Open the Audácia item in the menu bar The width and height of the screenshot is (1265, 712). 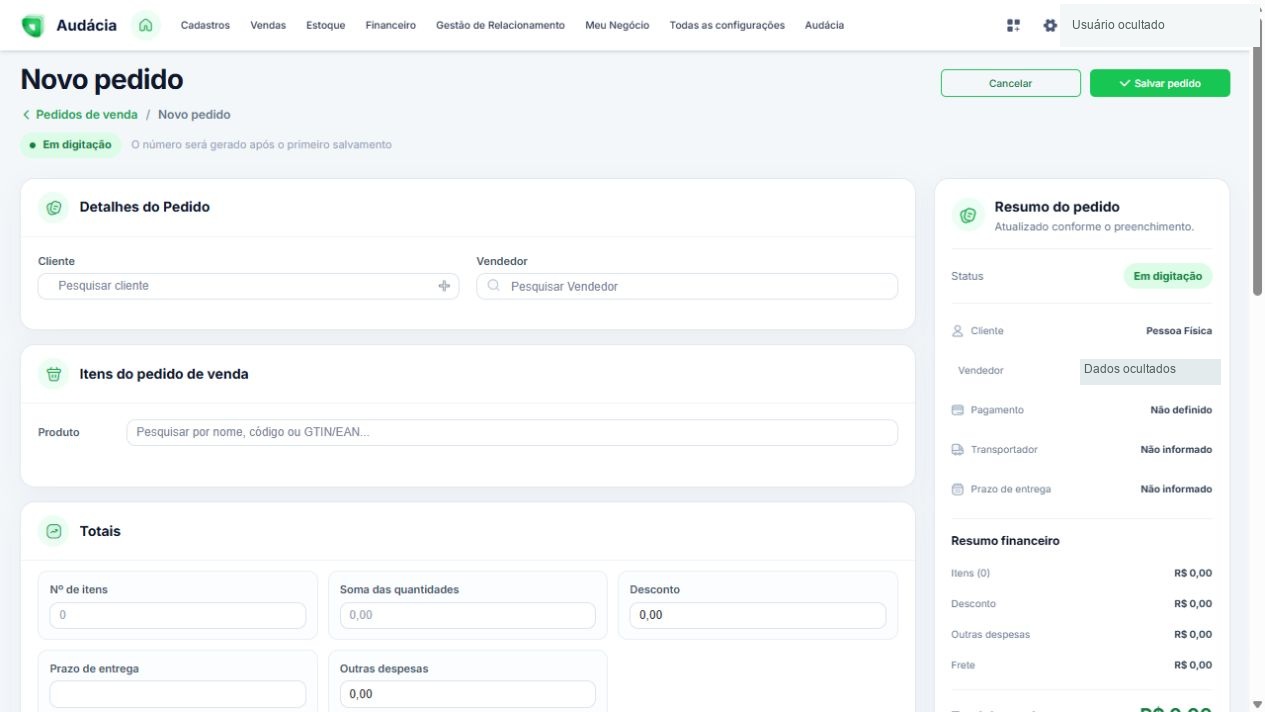click(824, 25)
